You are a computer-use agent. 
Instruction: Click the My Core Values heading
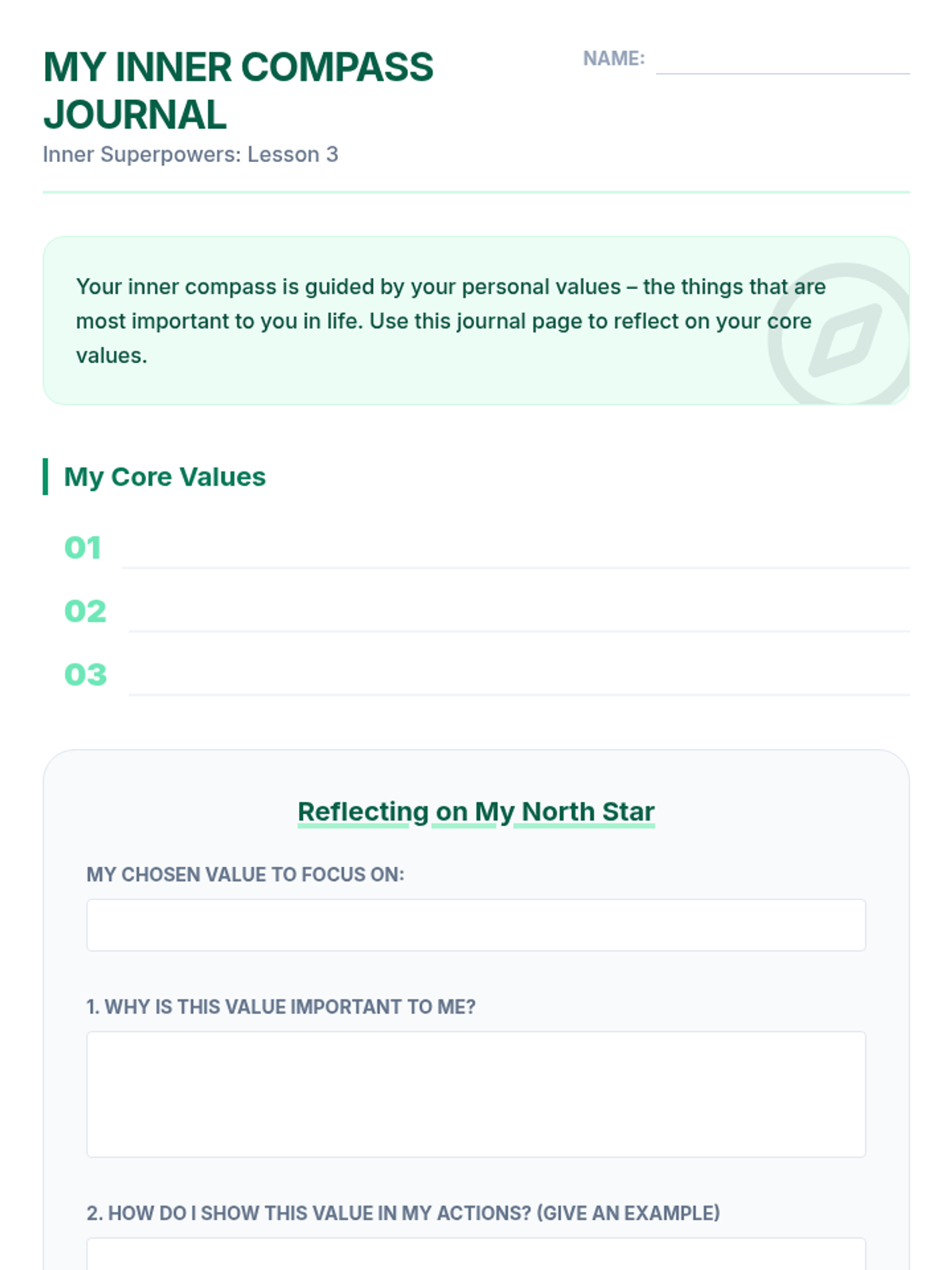pos(164,476)
